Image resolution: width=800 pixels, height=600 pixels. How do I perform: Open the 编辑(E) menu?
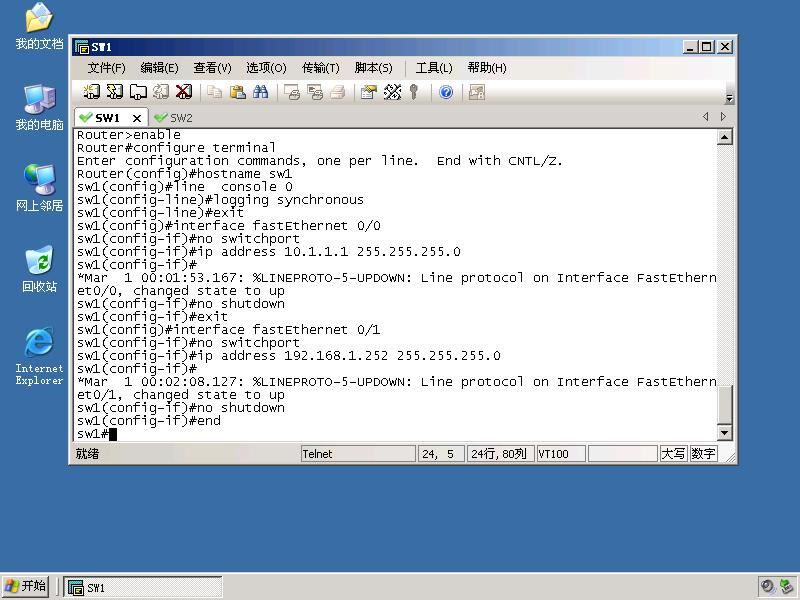[x=159, y=68]
